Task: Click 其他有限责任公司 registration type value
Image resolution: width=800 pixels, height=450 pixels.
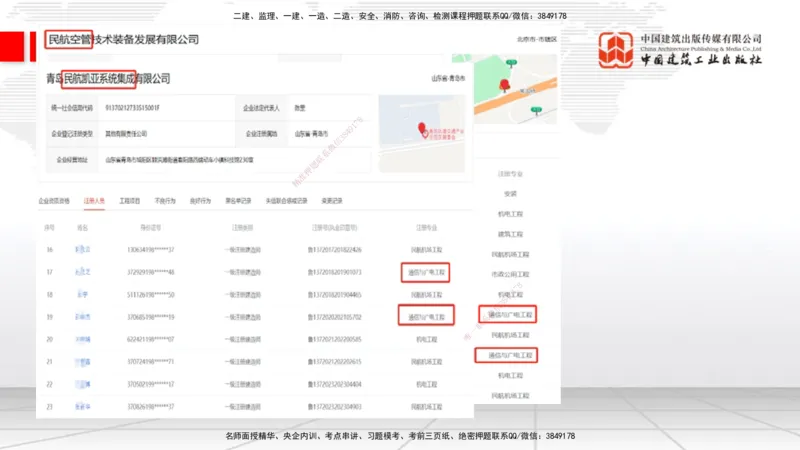Action: pos(126,134)
